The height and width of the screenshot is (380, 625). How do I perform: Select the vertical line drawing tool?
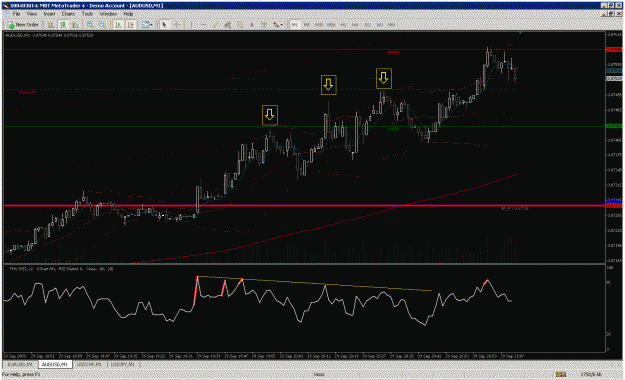click(191, 25)
